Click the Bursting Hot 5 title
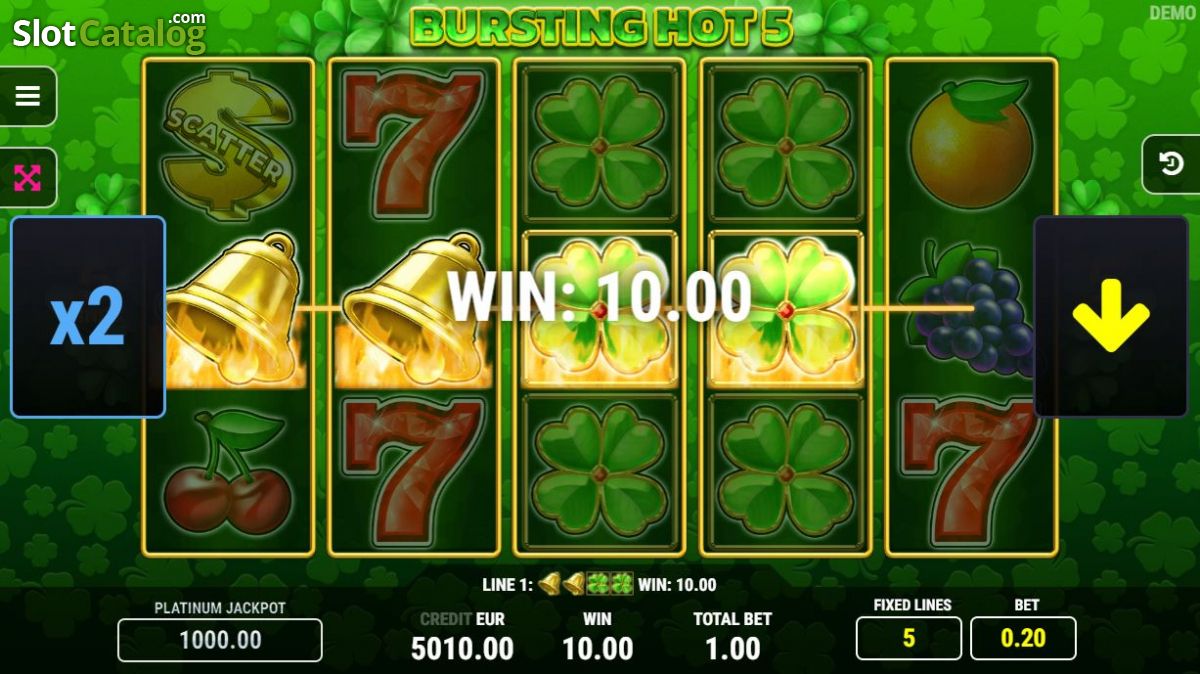 point(601,26)
